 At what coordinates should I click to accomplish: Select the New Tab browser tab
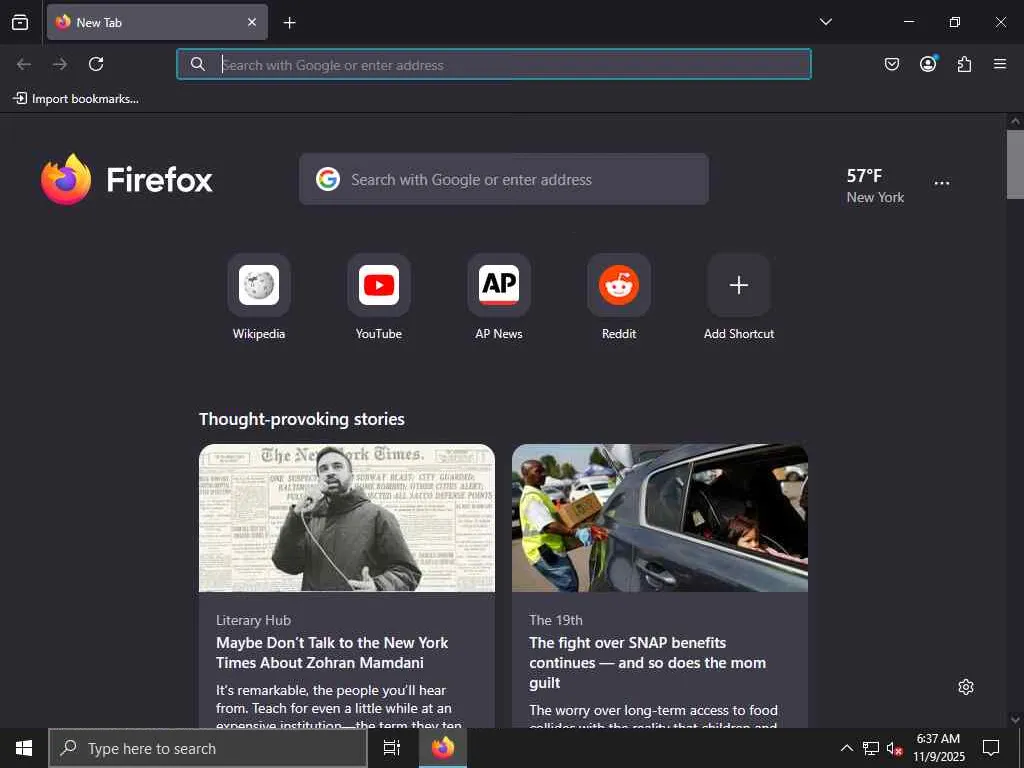pyautogui.click(x=157, y=22)
